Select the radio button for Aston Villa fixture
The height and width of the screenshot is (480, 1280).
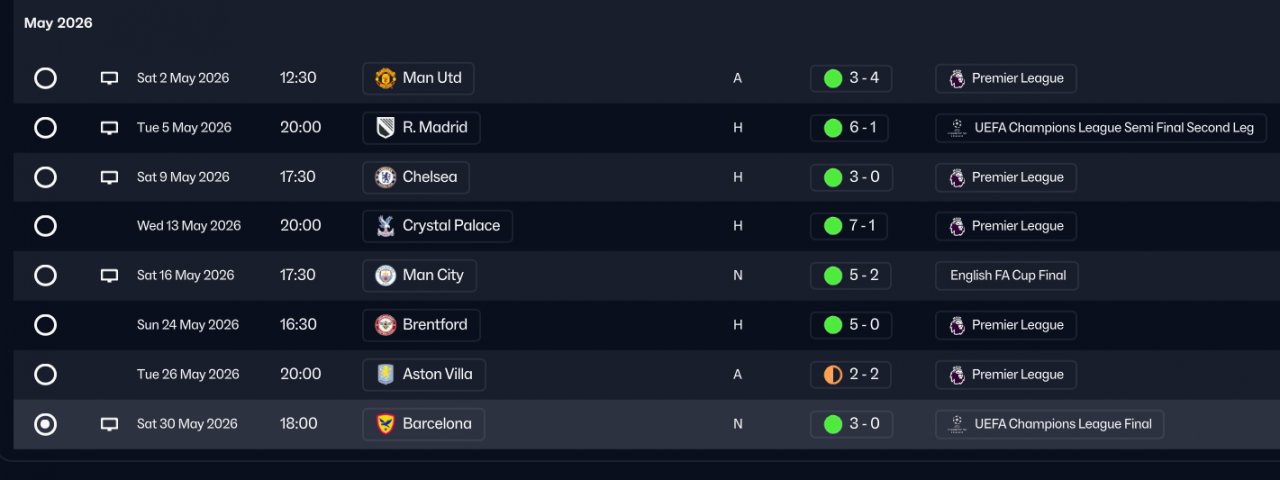point(45,374)
